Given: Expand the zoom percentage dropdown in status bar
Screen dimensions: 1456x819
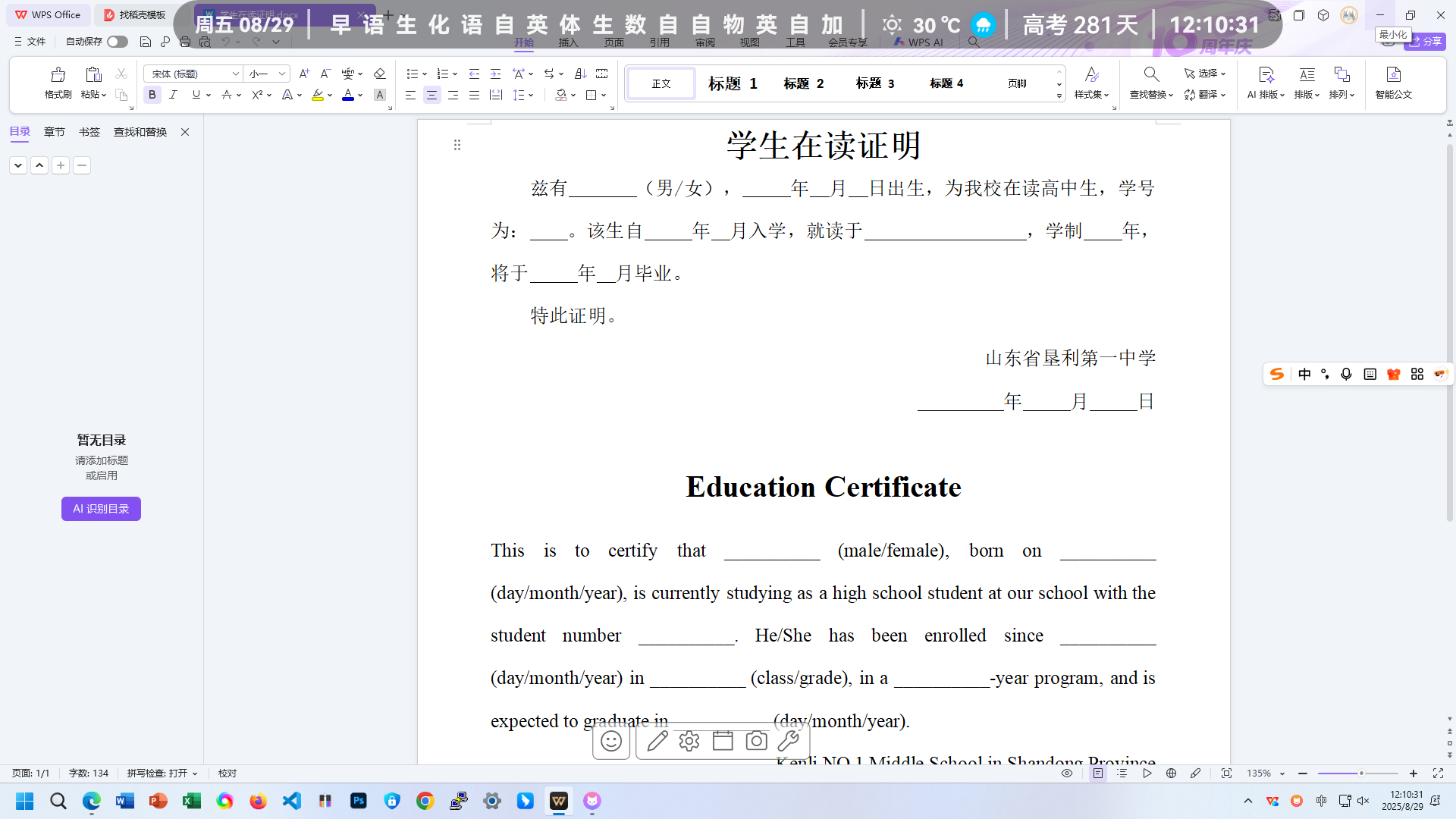Looking at the screenshot, I should (x=1282, y=773).
